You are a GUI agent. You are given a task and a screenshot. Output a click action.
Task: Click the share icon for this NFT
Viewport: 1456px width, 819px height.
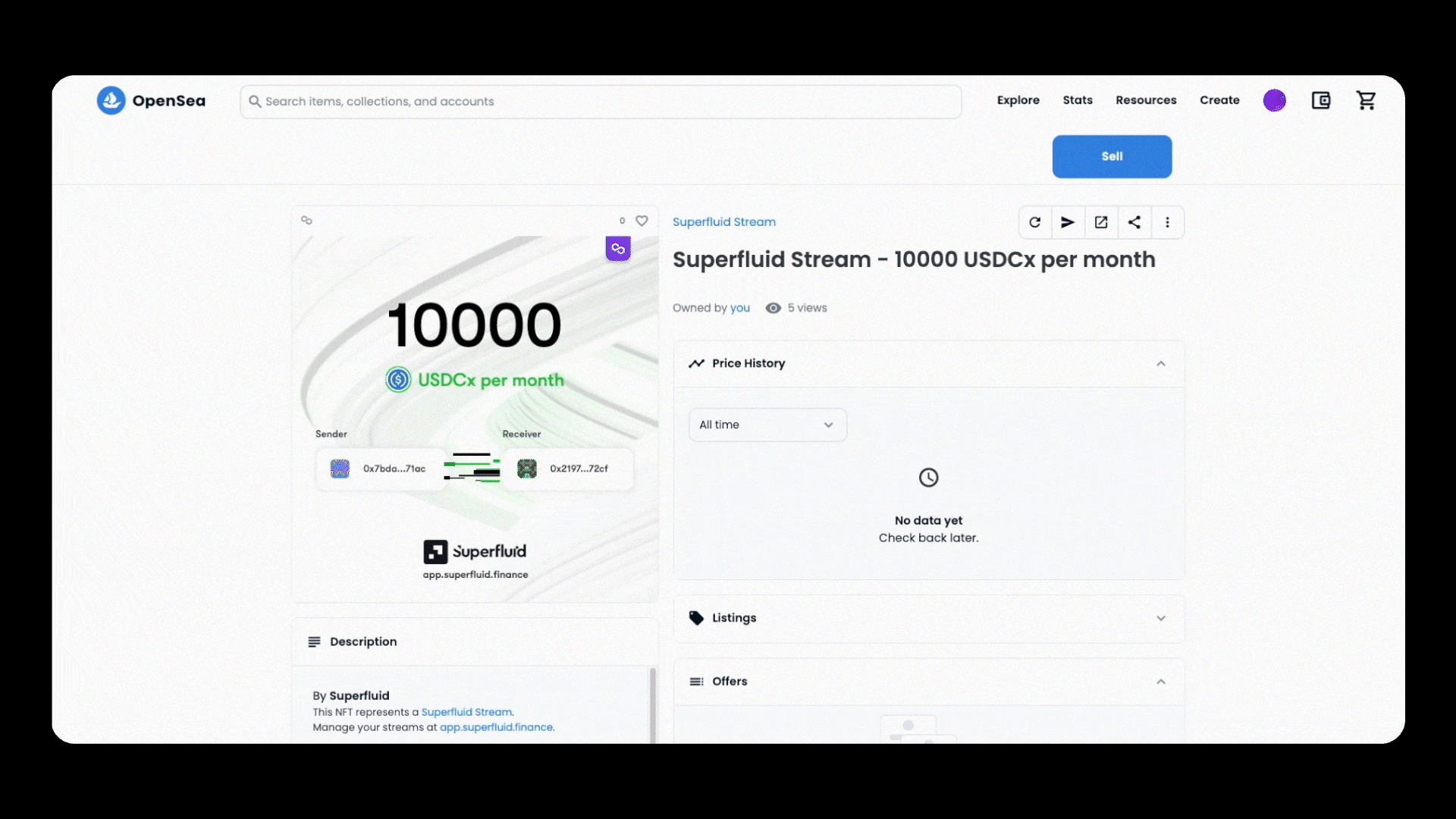[1134, 222]
